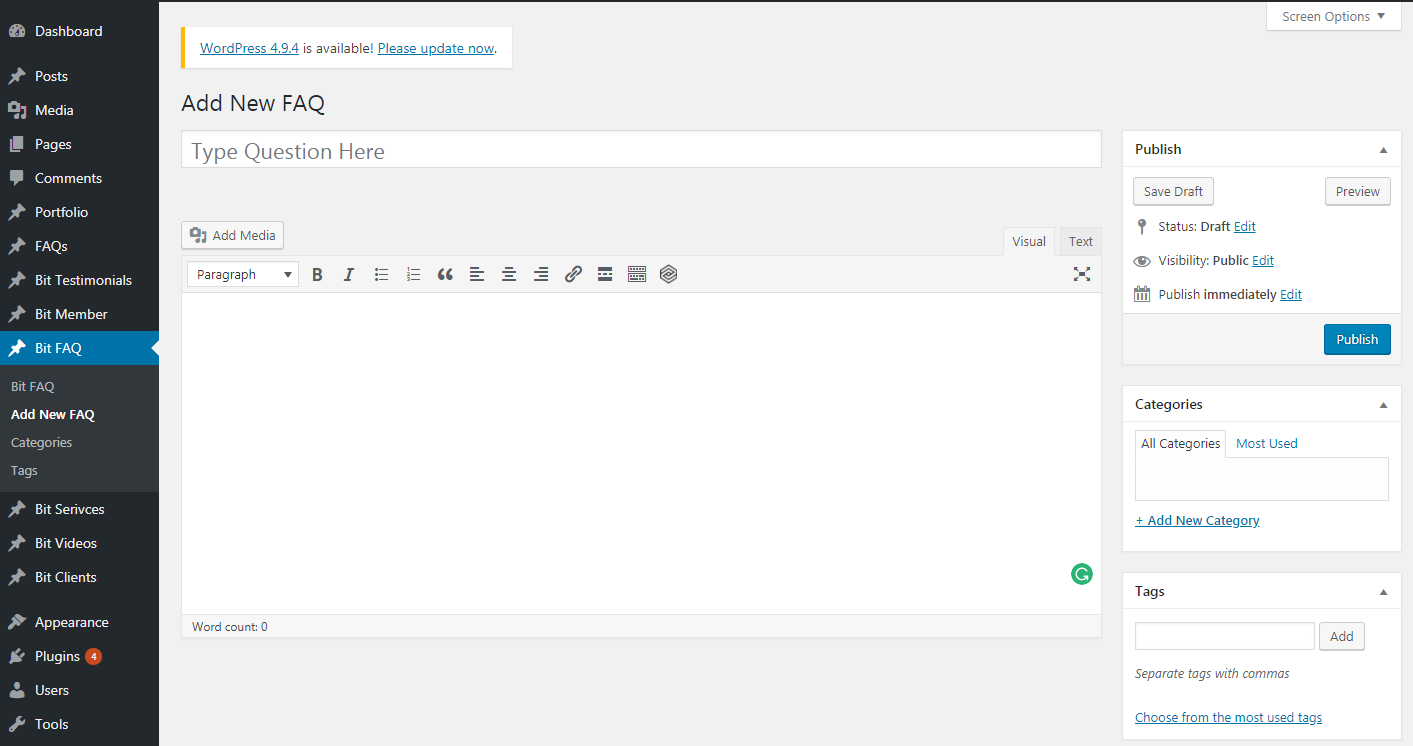
Task: Open Plugins in the sidebar menu
Action: click(57, 656)
